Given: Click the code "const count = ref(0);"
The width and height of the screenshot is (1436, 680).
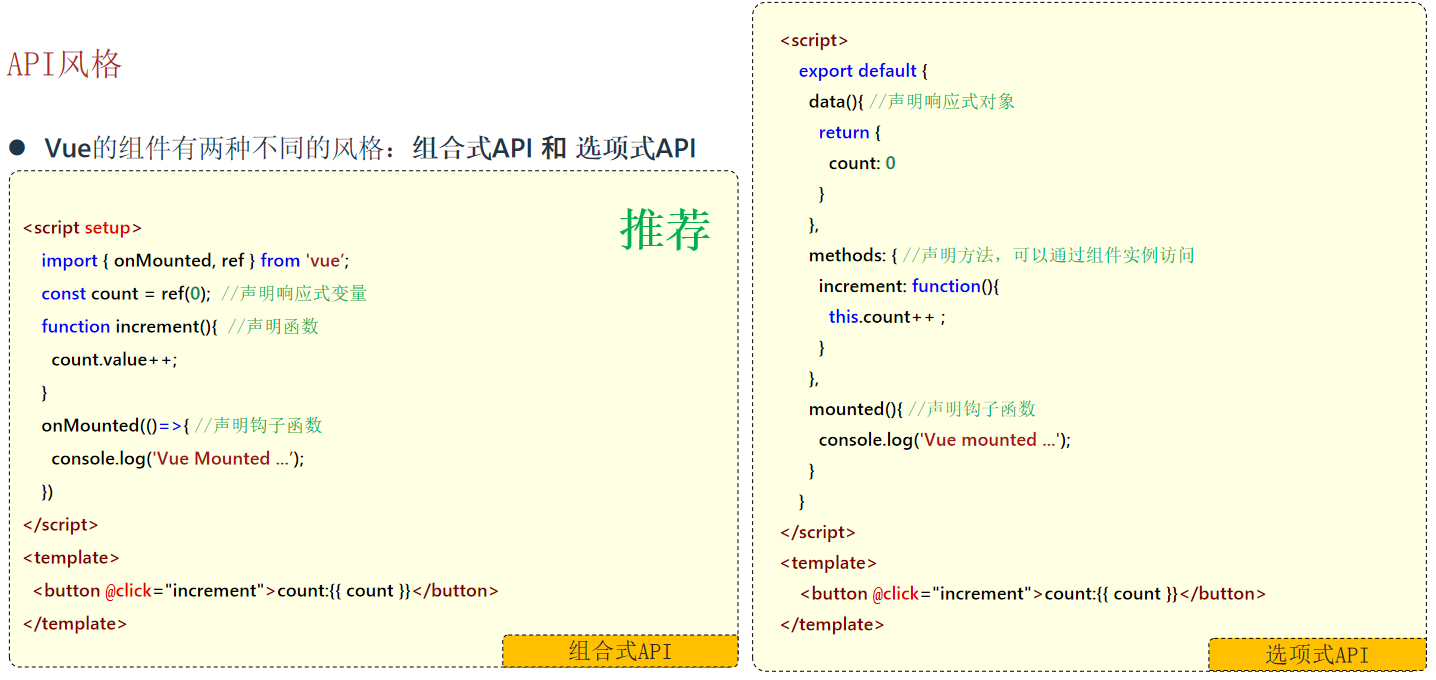Looking at the screenshot, I should (126, 294).
